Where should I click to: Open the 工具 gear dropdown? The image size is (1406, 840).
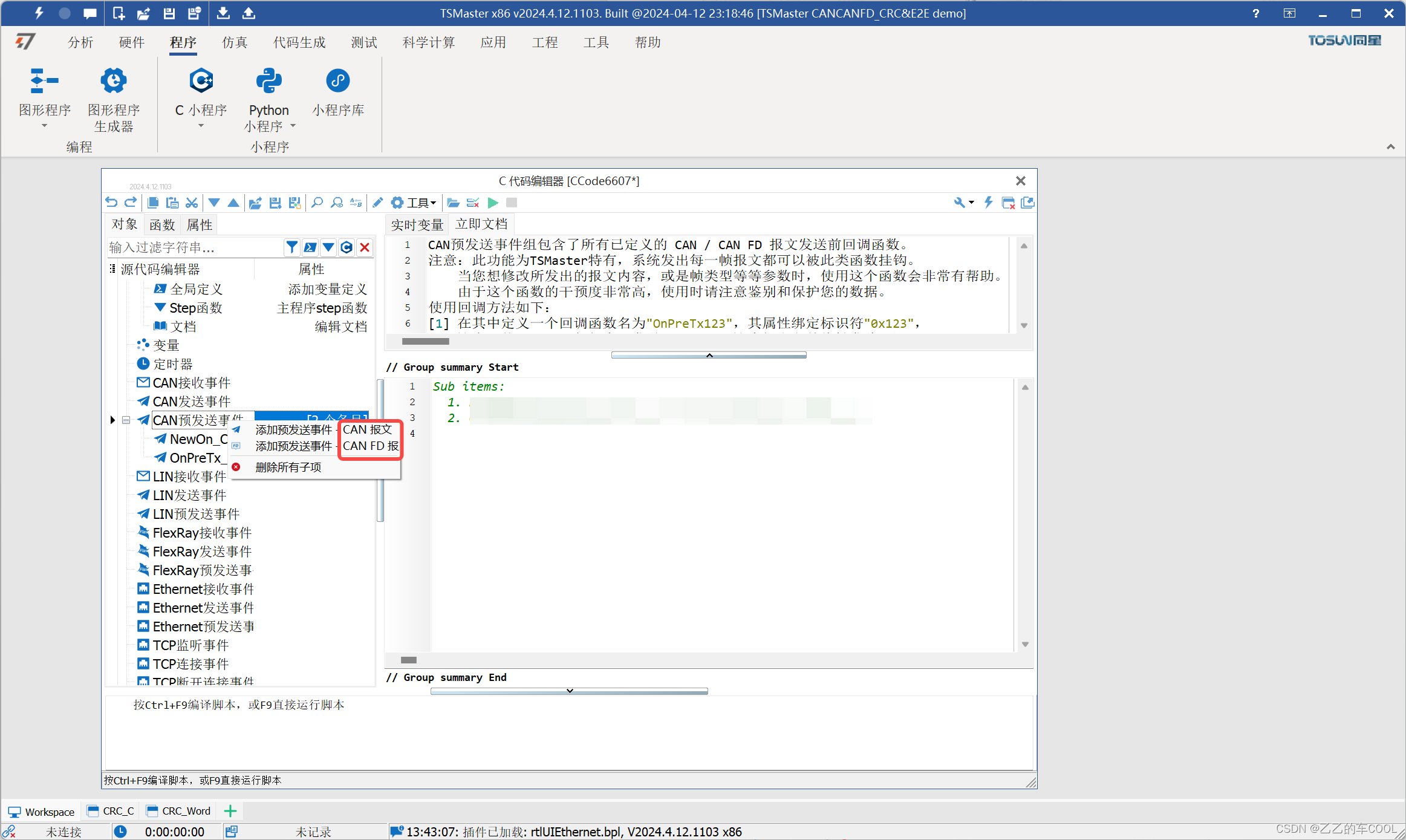414,203
